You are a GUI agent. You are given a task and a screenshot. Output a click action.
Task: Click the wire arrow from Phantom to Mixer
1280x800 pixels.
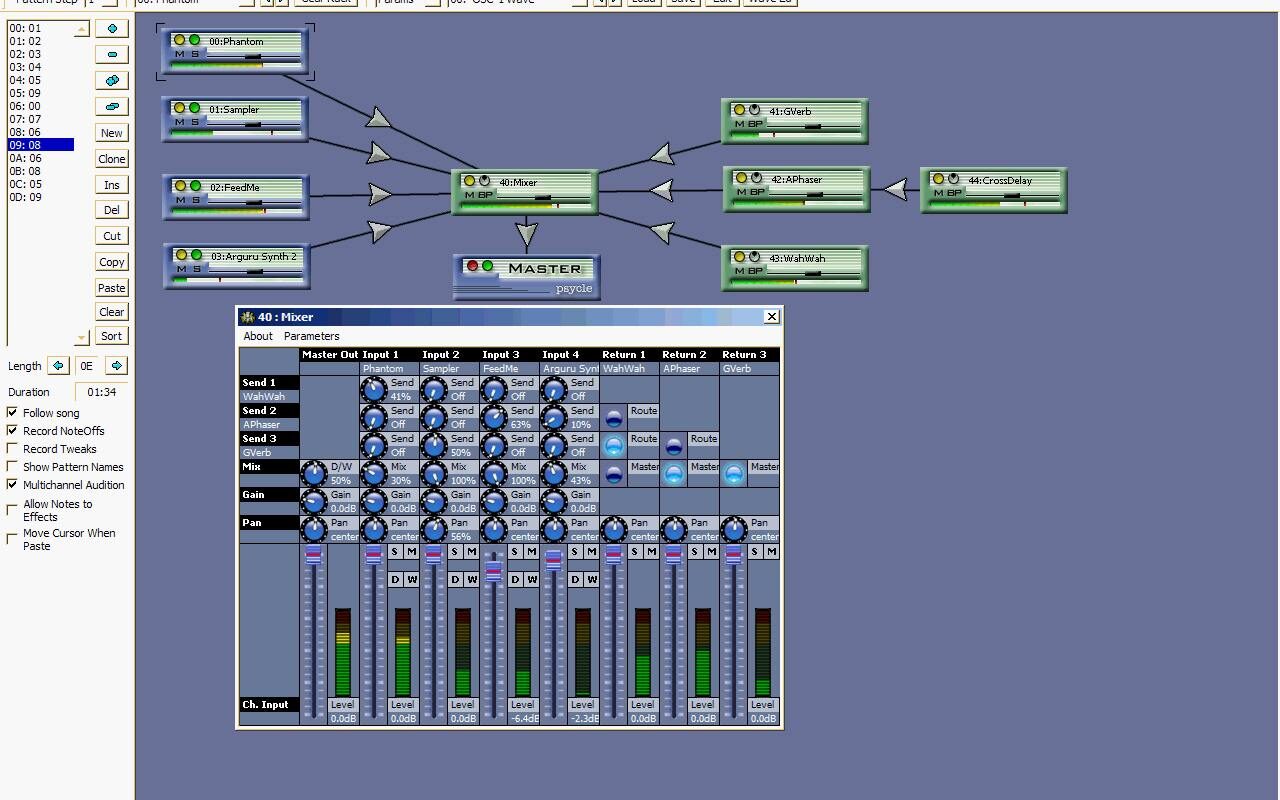click(x=378, y=119)
